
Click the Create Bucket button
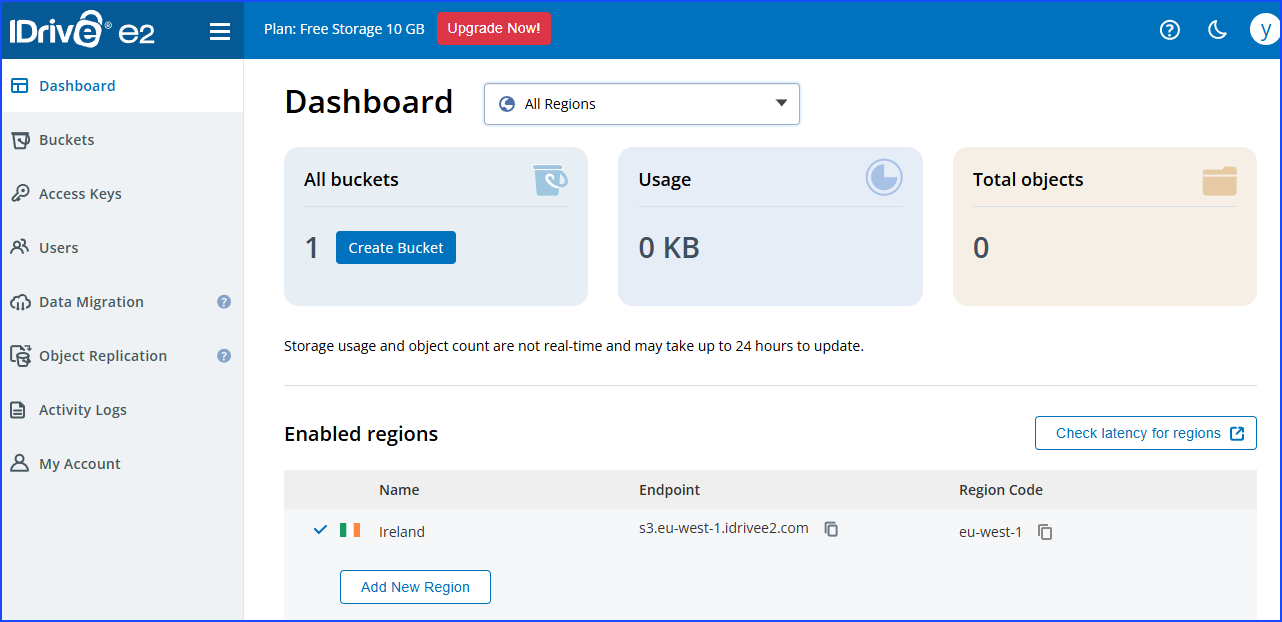pyautogui.click(x=395, y=248)
